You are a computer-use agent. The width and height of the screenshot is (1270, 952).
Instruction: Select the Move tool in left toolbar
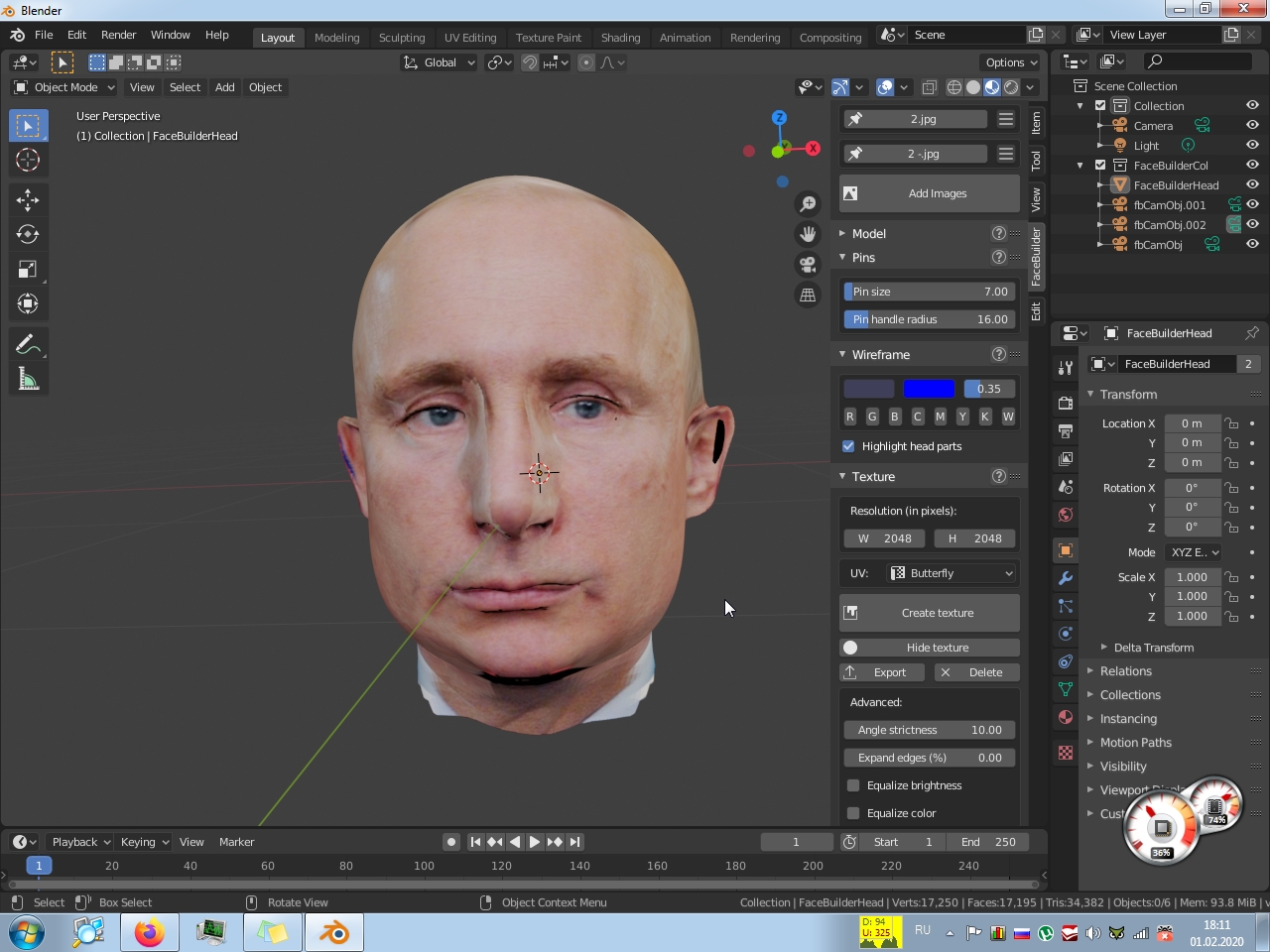tap(28, 199)
